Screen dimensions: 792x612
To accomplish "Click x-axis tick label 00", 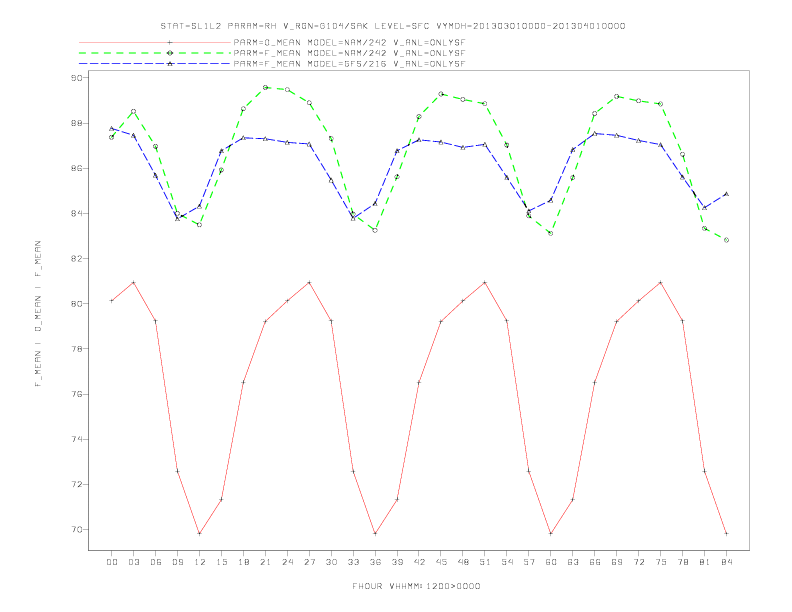I will 112,562.
